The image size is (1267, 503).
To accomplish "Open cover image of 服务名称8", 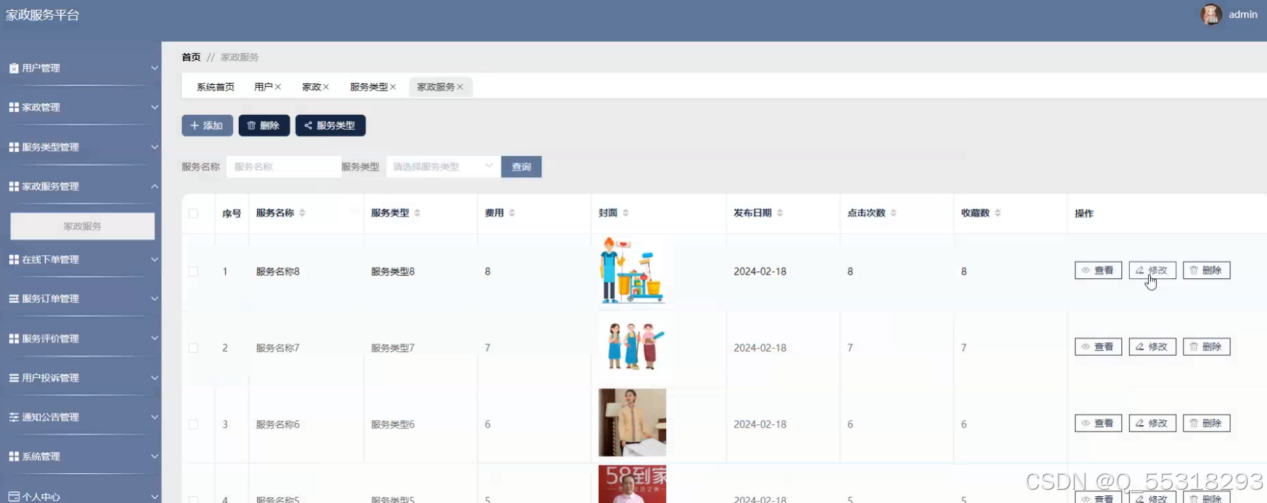I will pyautogui.click(x=632, y=270).
